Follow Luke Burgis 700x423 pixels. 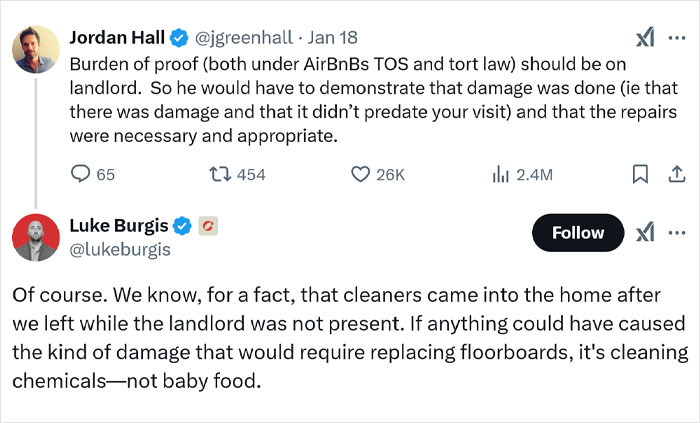tap(578, 233)
